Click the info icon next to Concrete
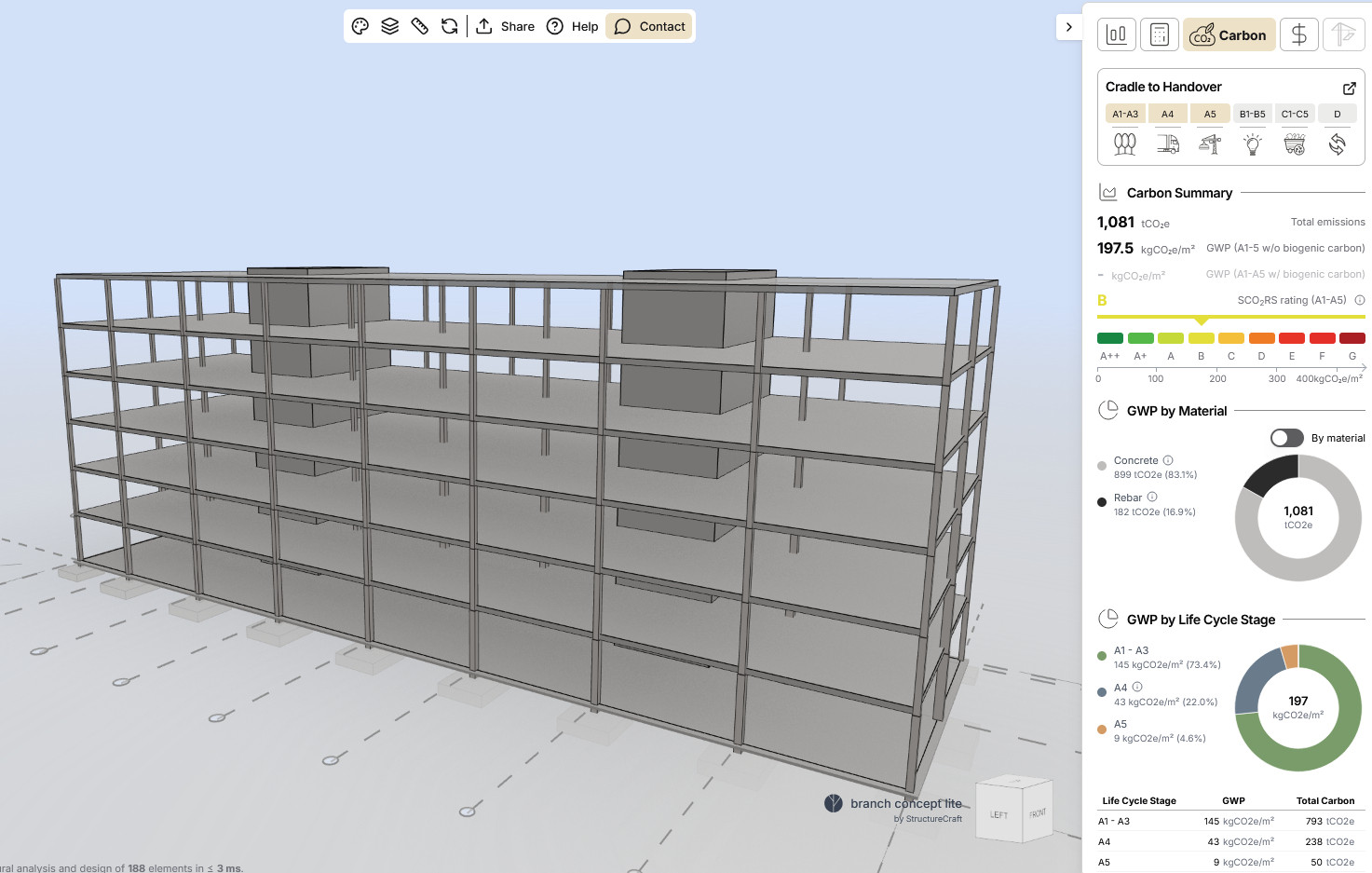This screenshot has height=873, width=1372. pyautogui.click(x=1168, y=460)
